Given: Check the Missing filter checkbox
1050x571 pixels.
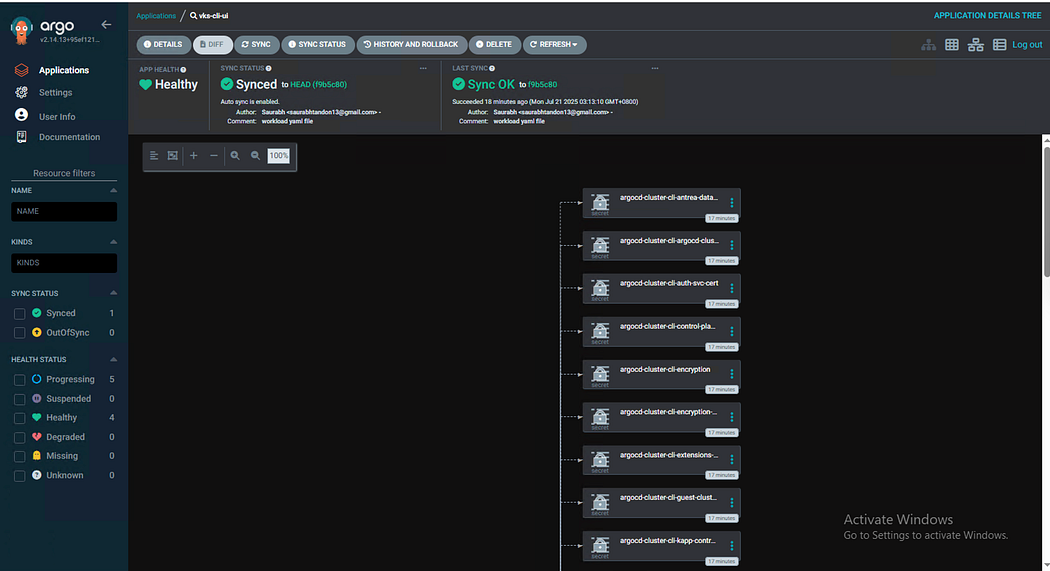Looking at the screenshot, I should (x=19, y=456).
